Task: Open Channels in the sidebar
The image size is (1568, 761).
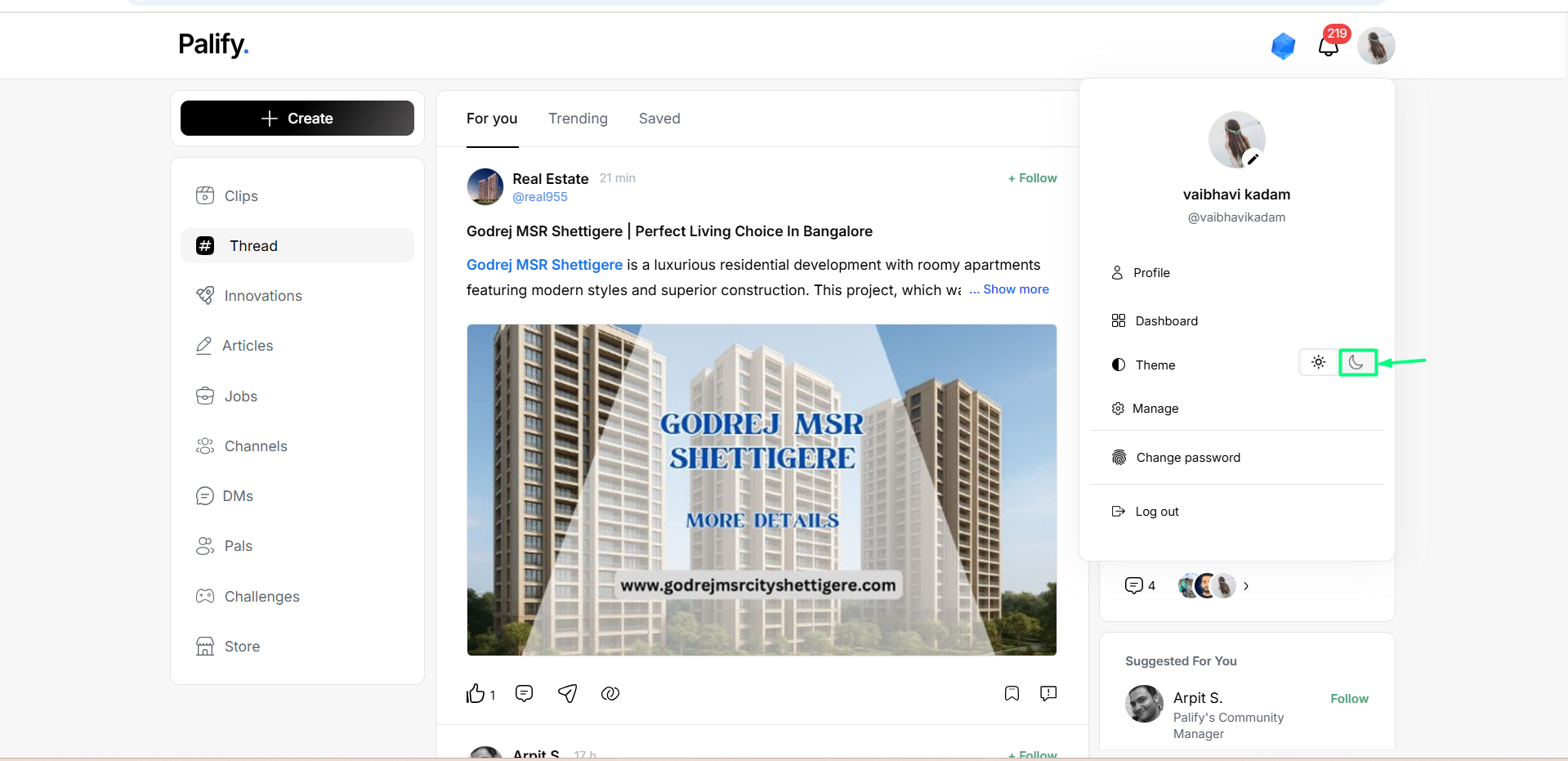Action: [297, 446]
